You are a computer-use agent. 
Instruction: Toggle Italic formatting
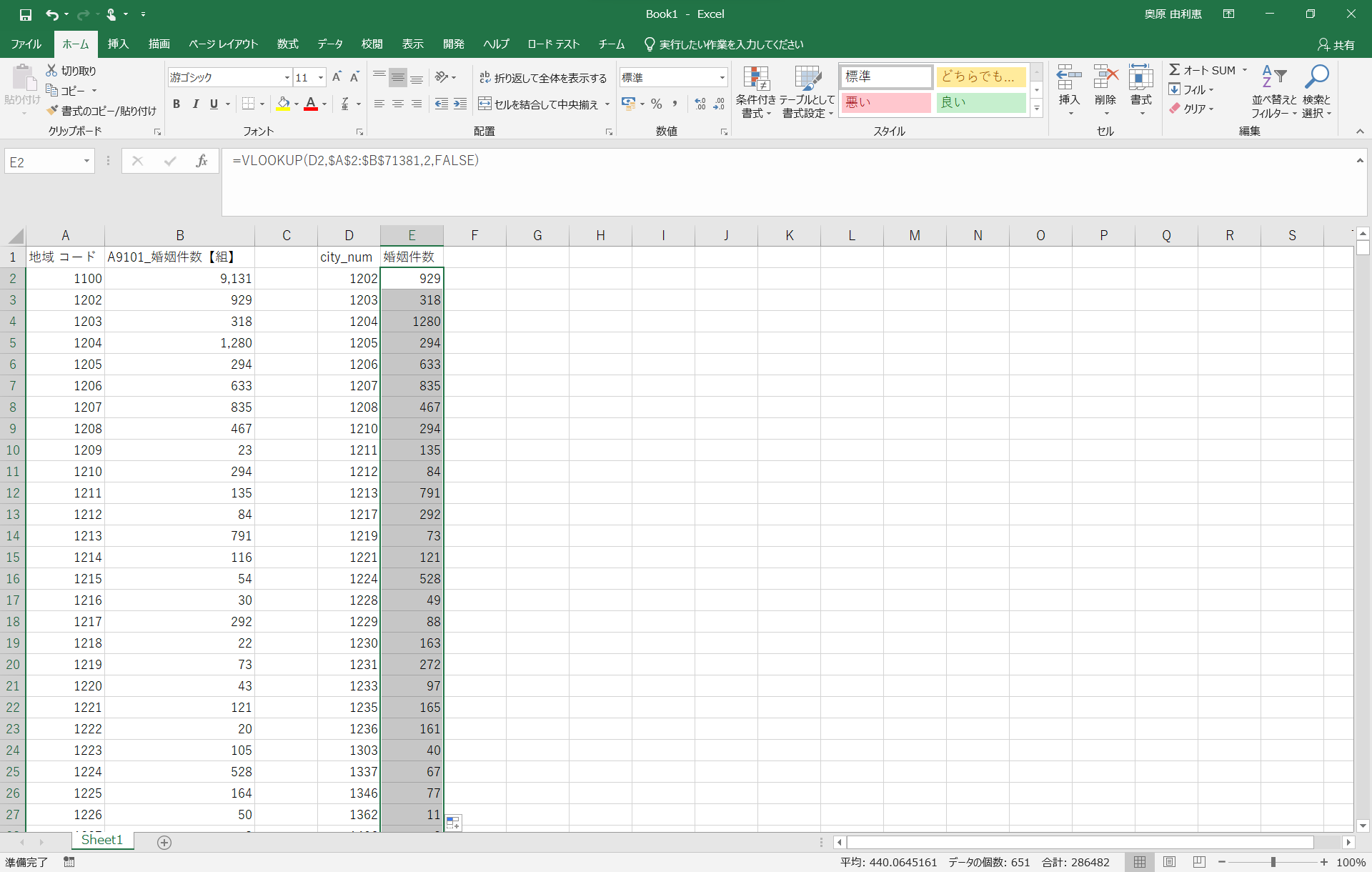[195, 104]
